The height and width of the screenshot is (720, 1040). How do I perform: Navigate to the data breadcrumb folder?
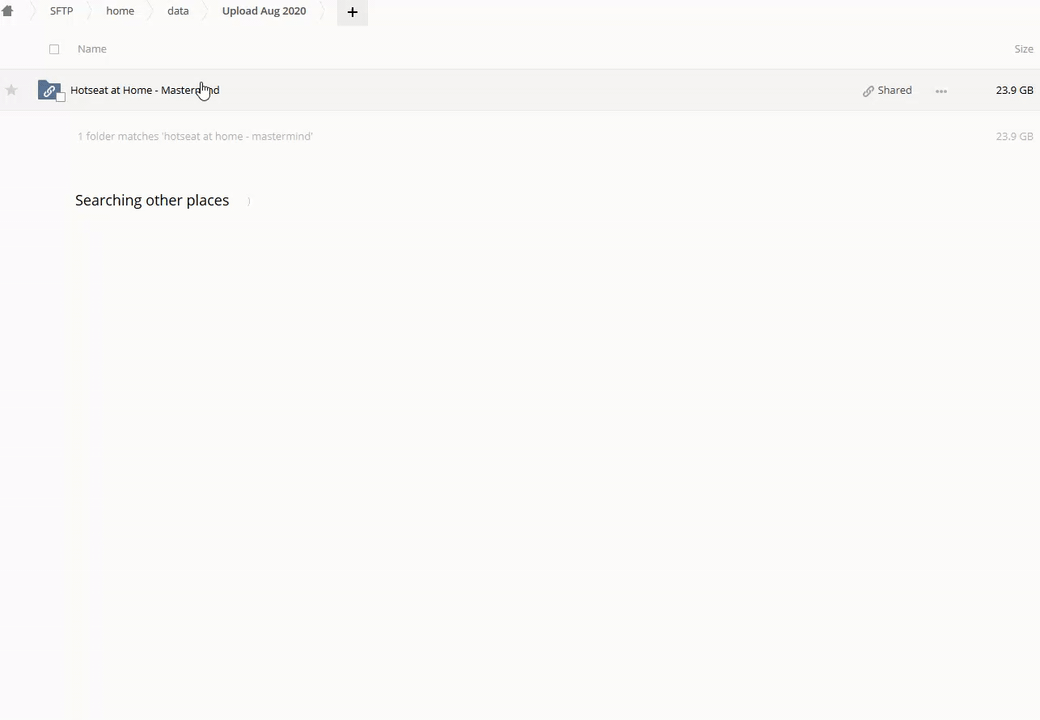(178, 11)
